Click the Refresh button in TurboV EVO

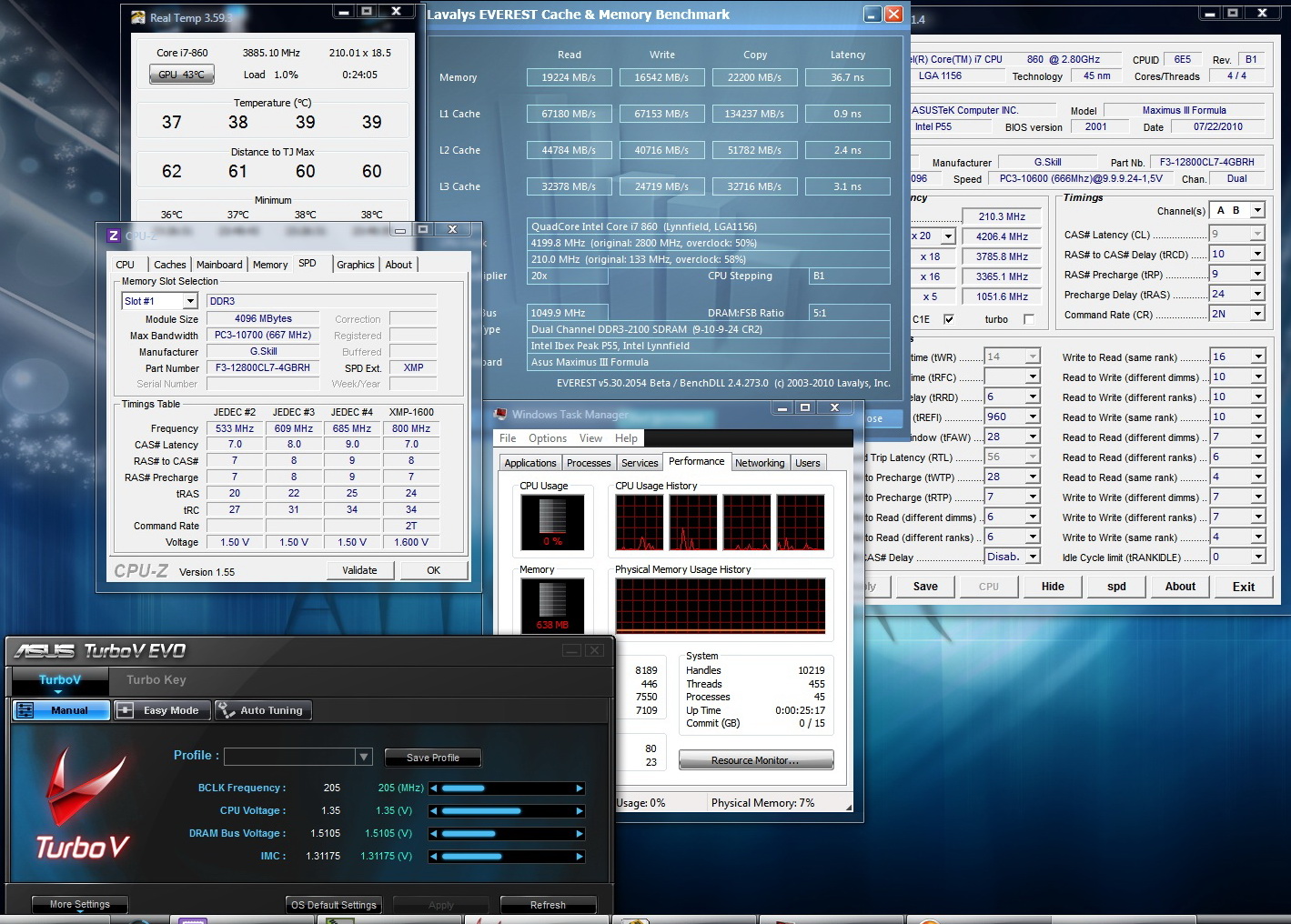548,905
